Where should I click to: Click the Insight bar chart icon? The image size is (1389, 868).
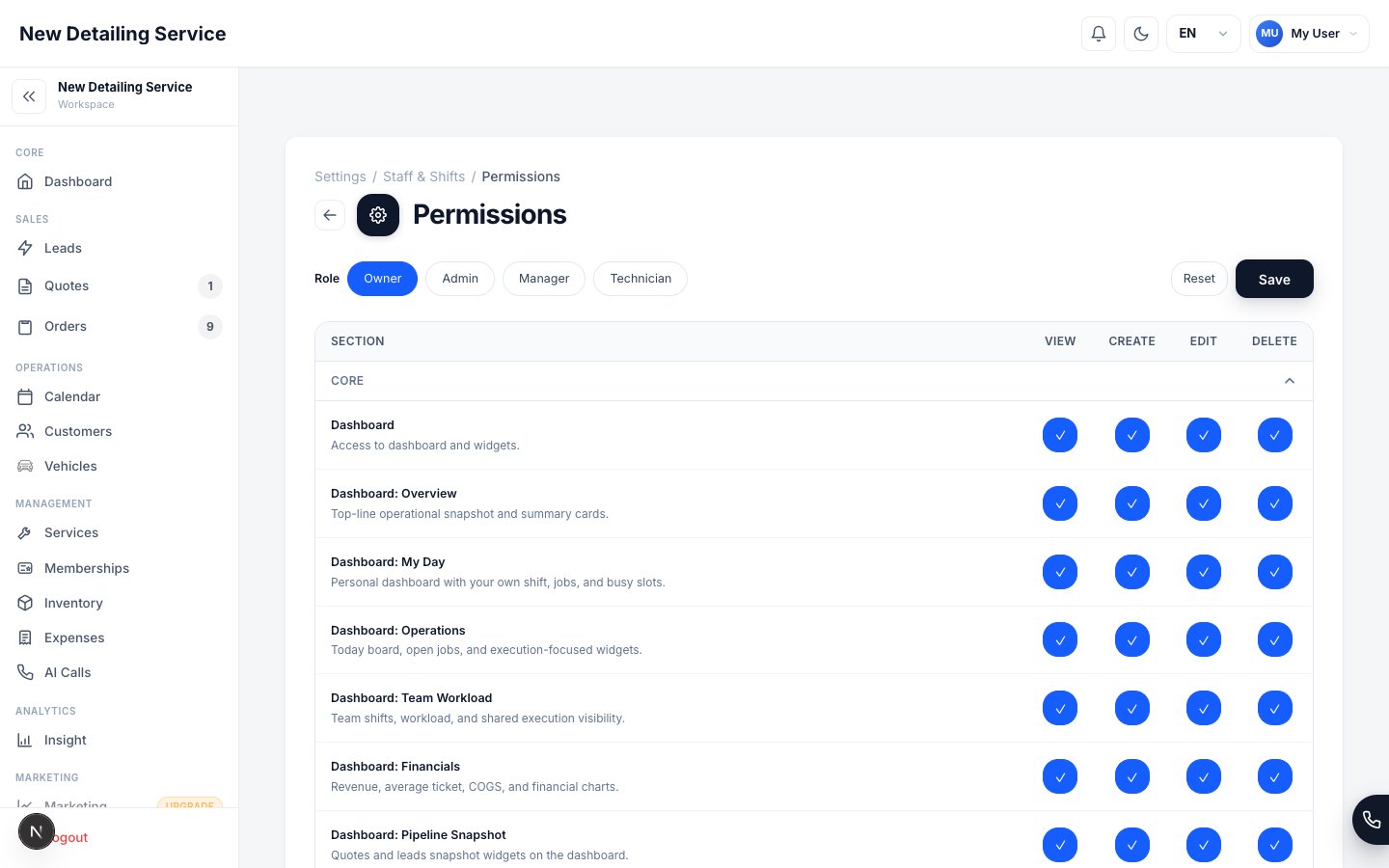pyautogui.click(x=25, y=740)
